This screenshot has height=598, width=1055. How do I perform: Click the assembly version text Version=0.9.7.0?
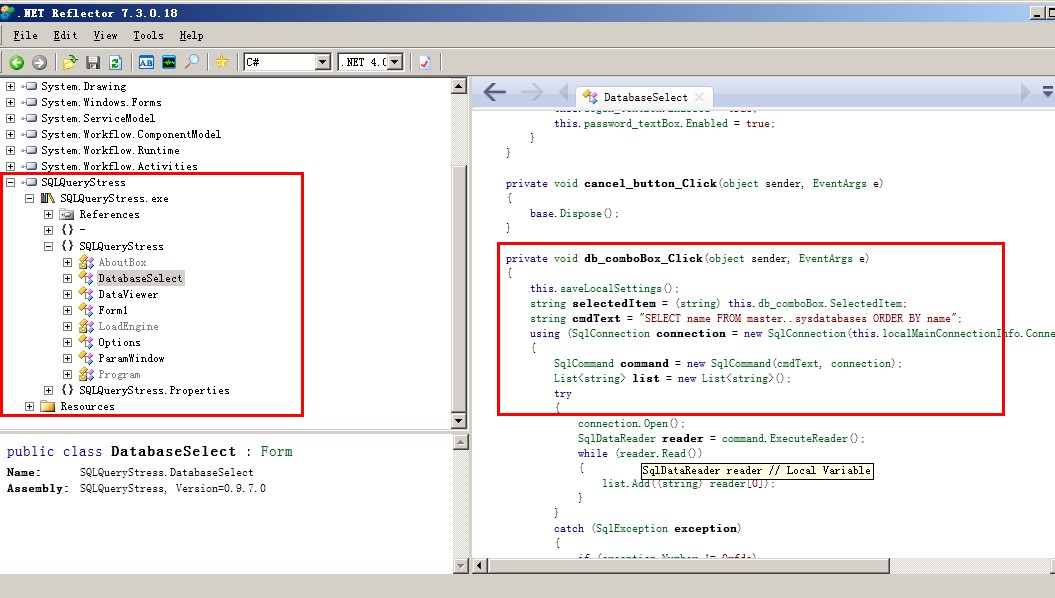click(x=220, y=488)
